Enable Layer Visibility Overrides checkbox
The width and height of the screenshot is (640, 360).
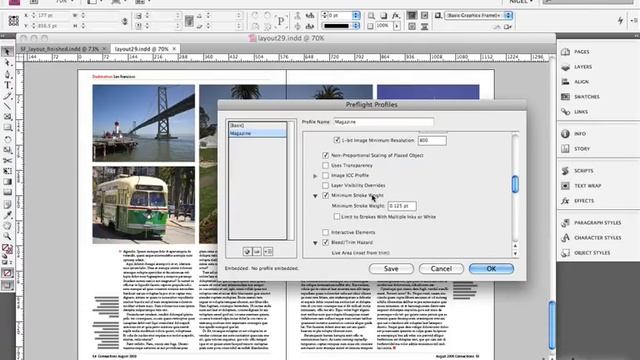pyautogui.click(x=325, y=185)
